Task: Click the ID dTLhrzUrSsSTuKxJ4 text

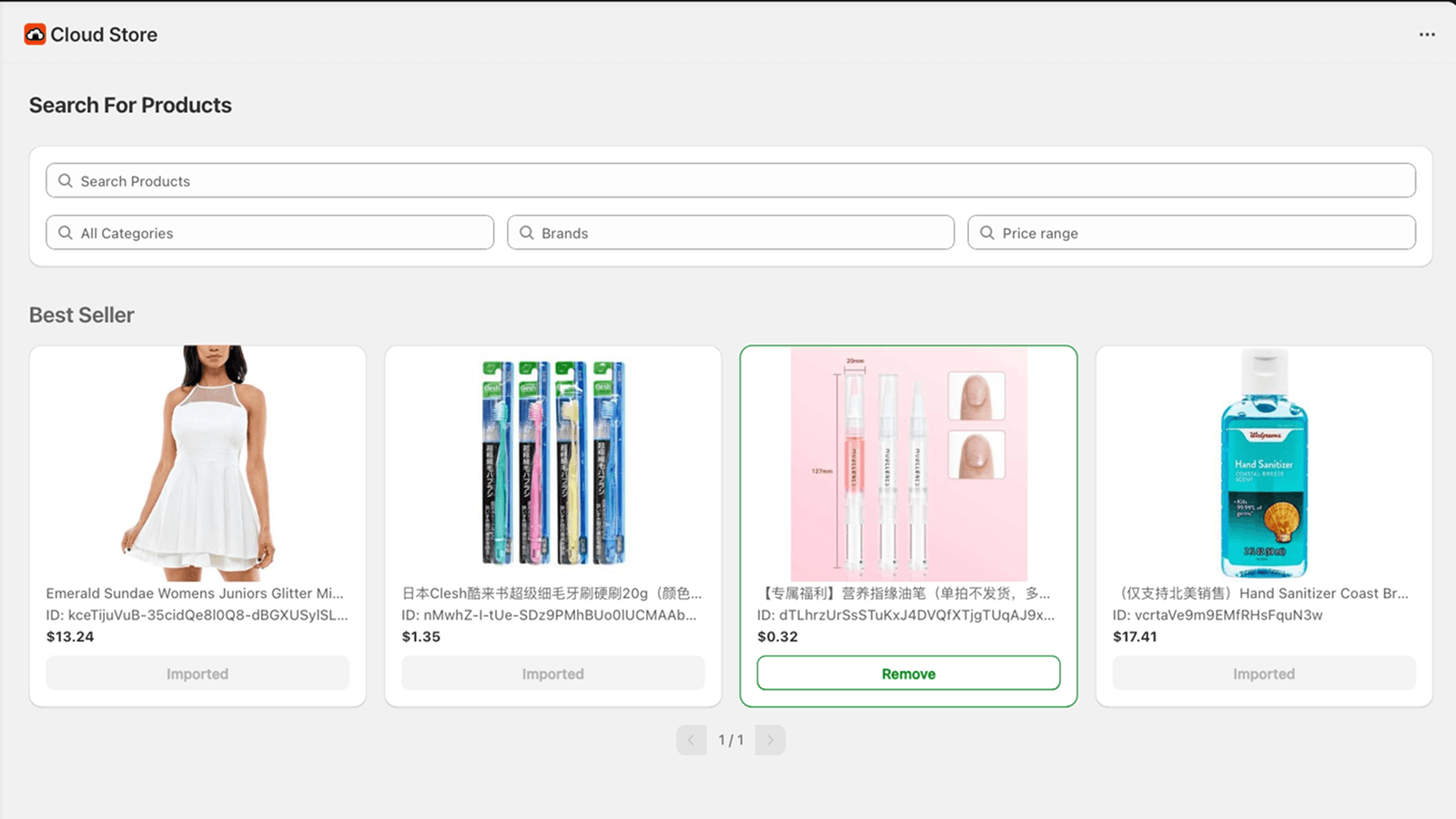Action: coord(906,615)
